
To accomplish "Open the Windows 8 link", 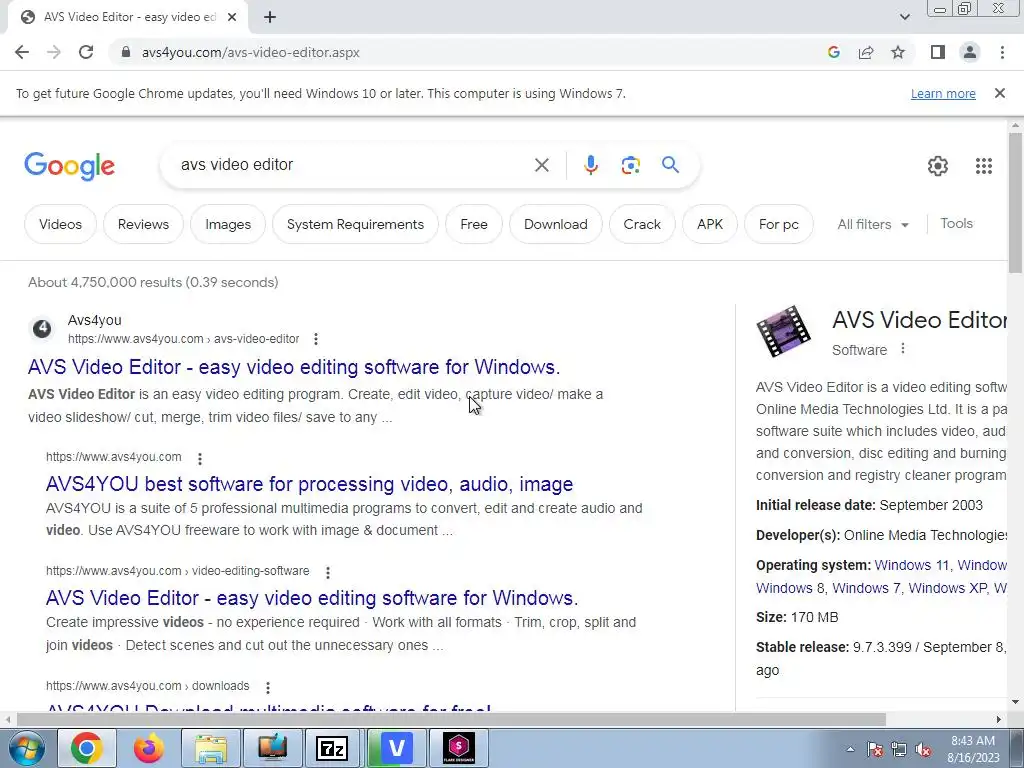I will point(791,588).
